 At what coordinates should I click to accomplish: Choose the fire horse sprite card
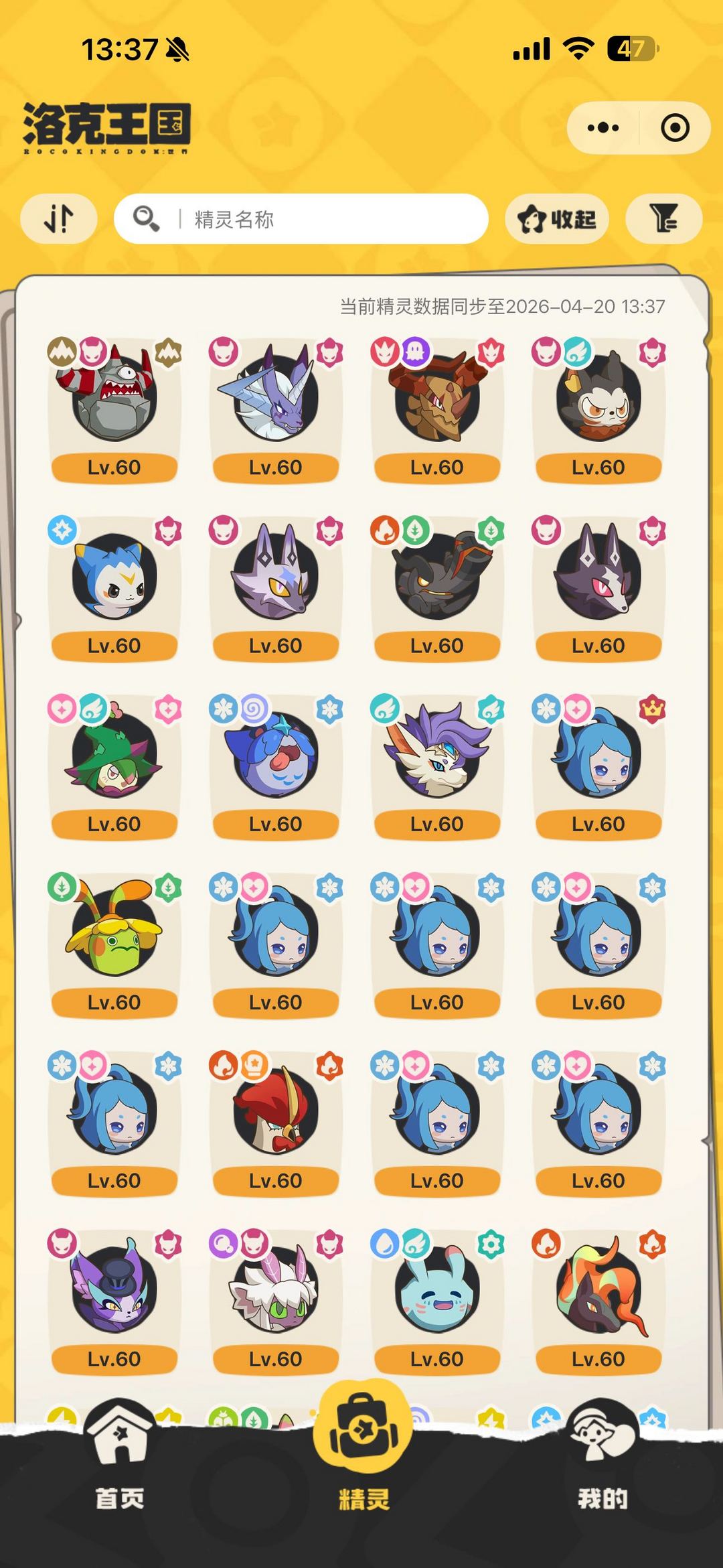[598, 1300]
